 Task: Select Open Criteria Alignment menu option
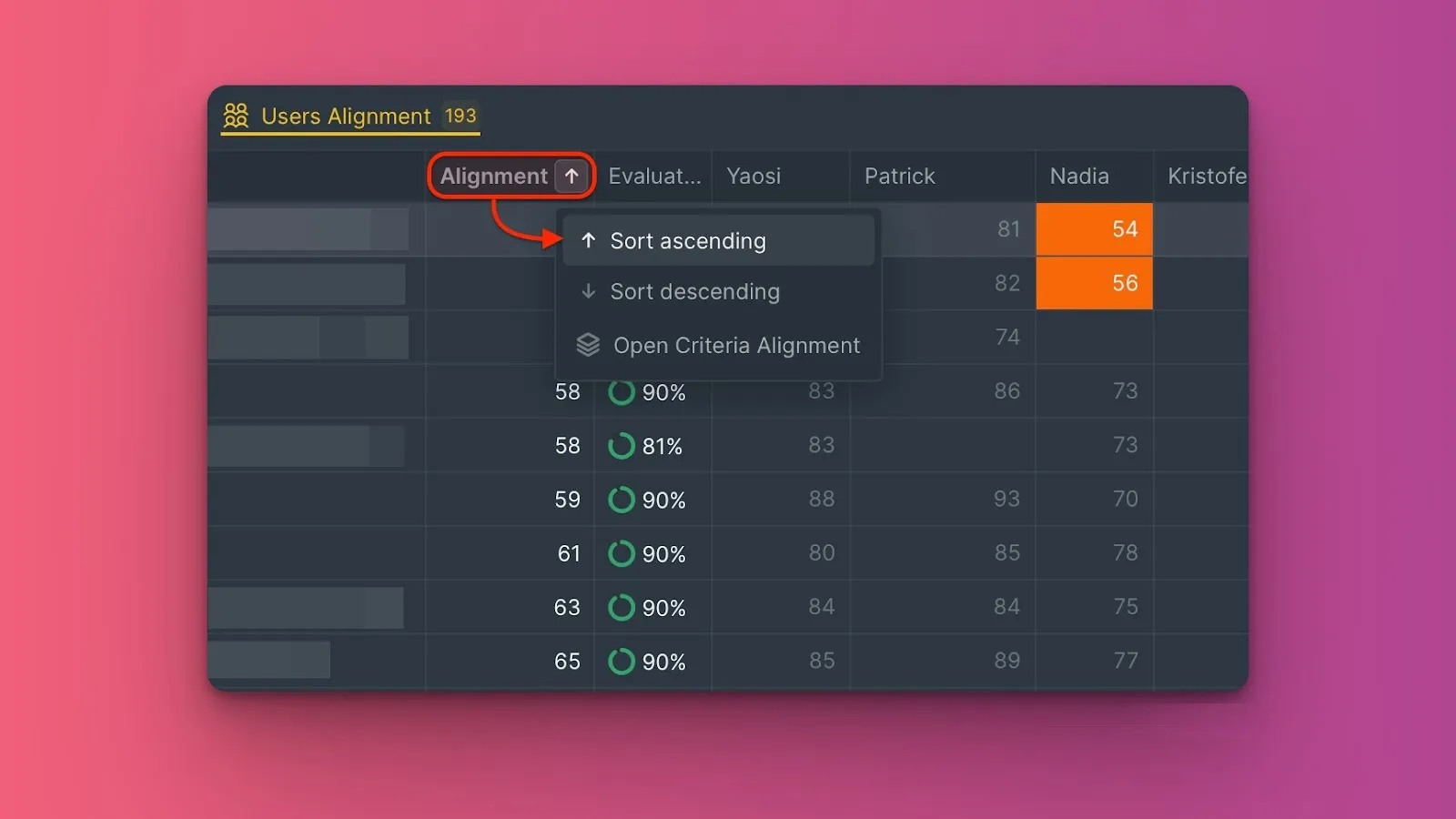736,346
